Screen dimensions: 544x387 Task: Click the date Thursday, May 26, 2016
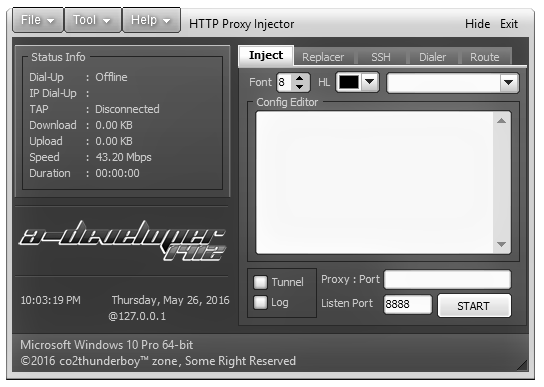pyautogui.click(x=170, y=300)
